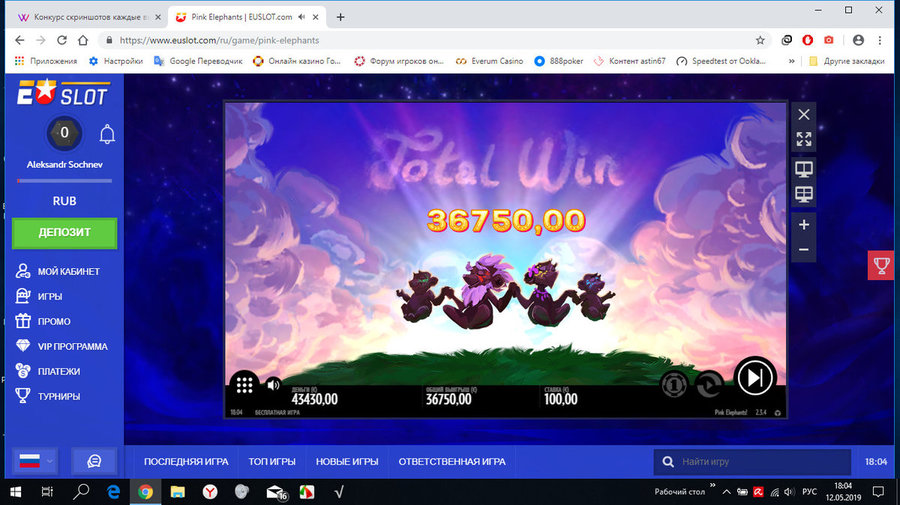
Task: Open the slot game menu grid icon
Action: [x=245, y=384]
